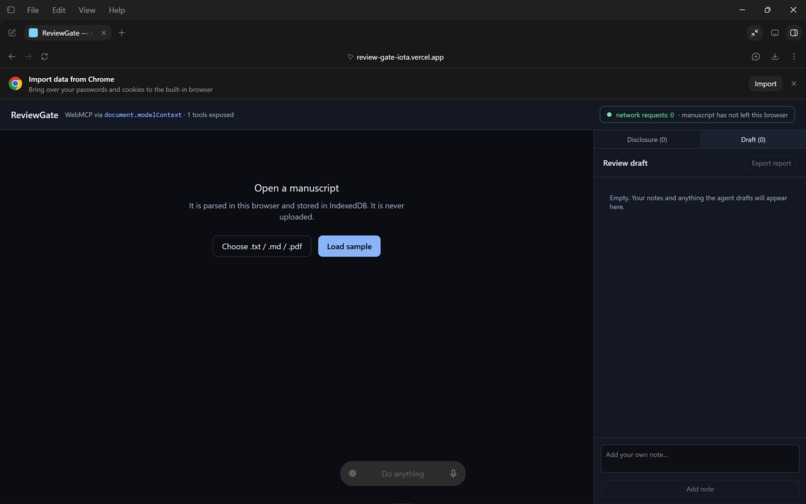
Task: Restore down the browser window
Action: pos(767,10)
